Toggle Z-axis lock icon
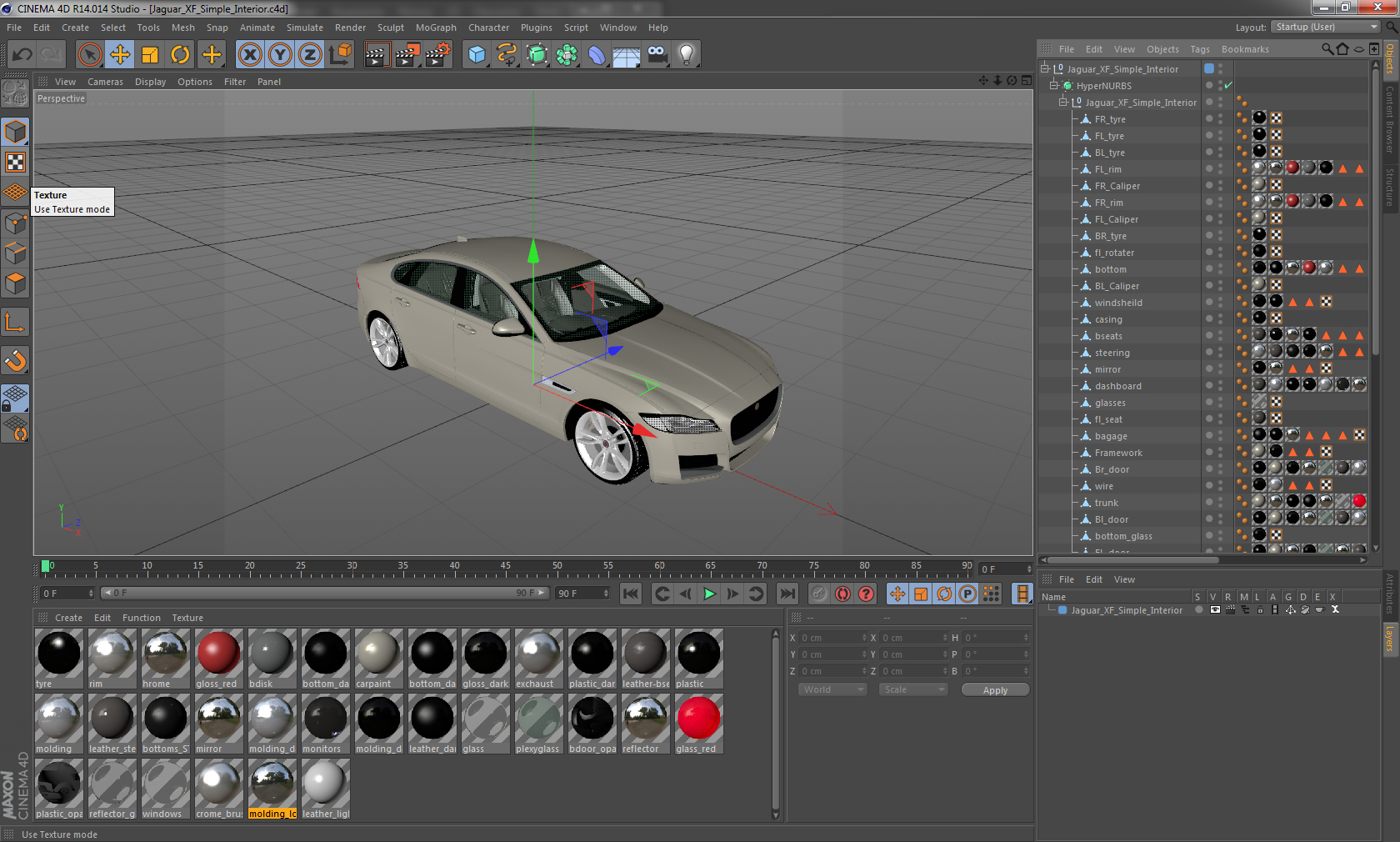Image resolution: width=1400 pixels, height=842 pixels. (x=310, y=55)
